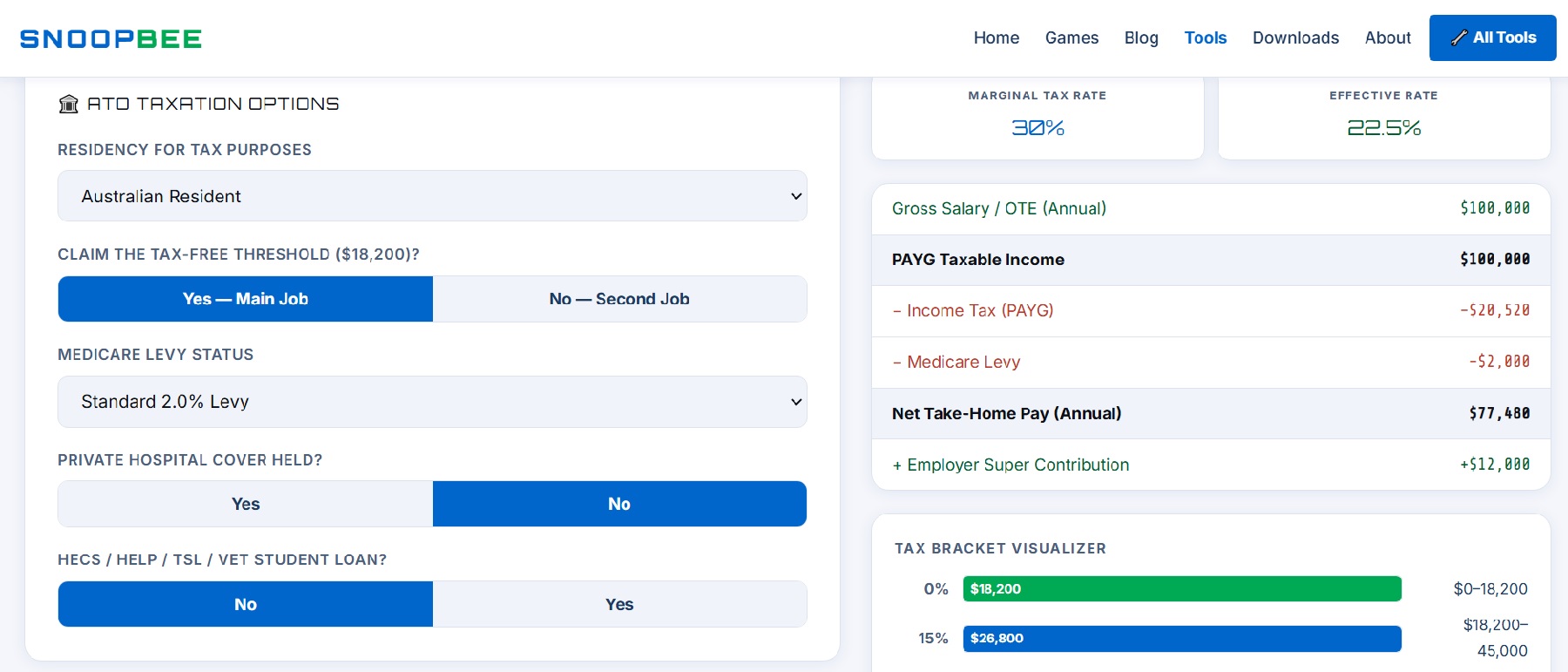Click the blue 15% bracket bar $26,800
The image size is (1568, 672).
tap(1182, 638)
